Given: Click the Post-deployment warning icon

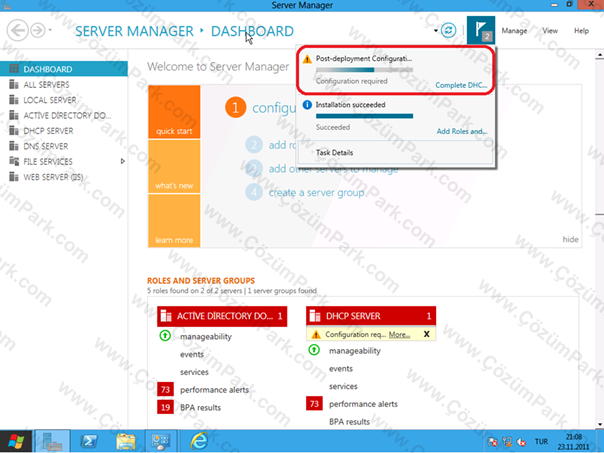Looking at the screenshot, I should (x=307, y=59).
